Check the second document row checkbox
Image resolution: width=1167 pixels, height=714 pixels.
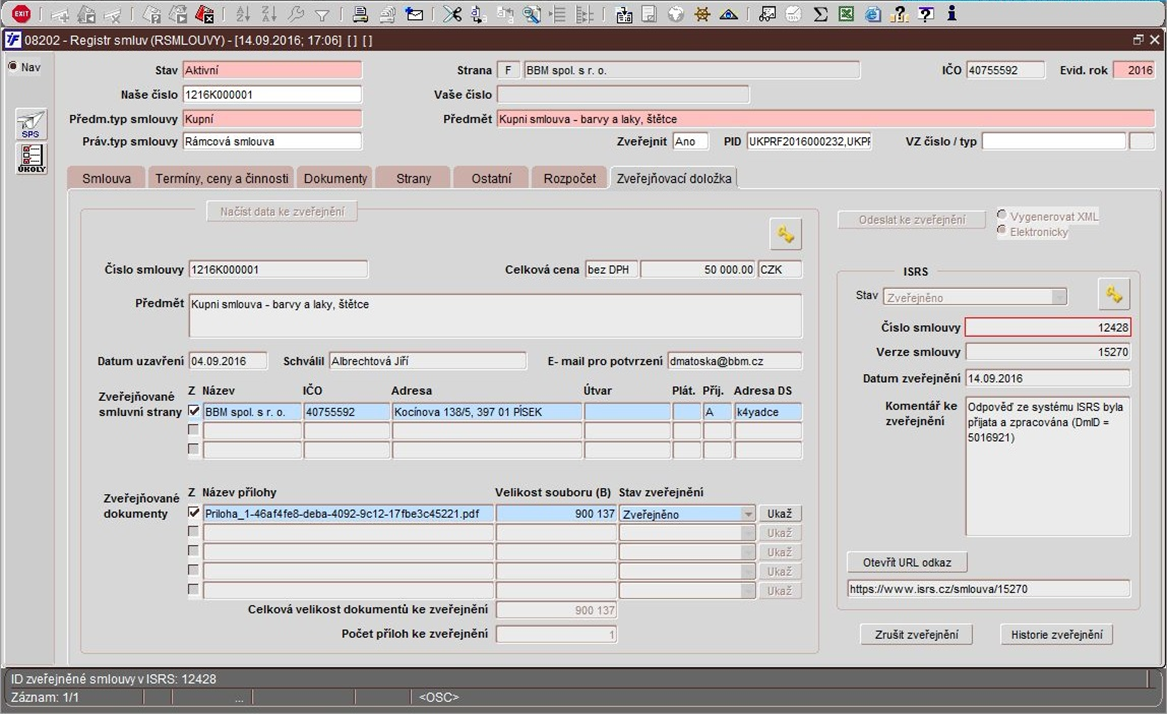194,532
